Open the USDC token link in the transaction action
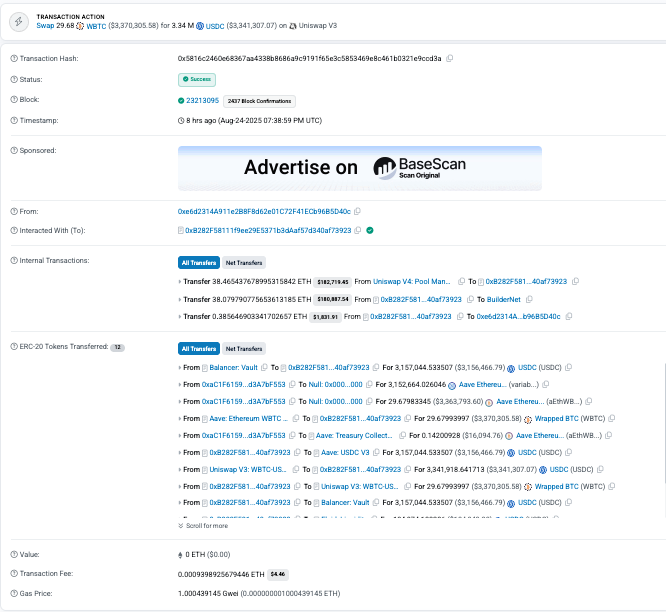The width and height of the screenshot is (666, 612). click(215, 26)
